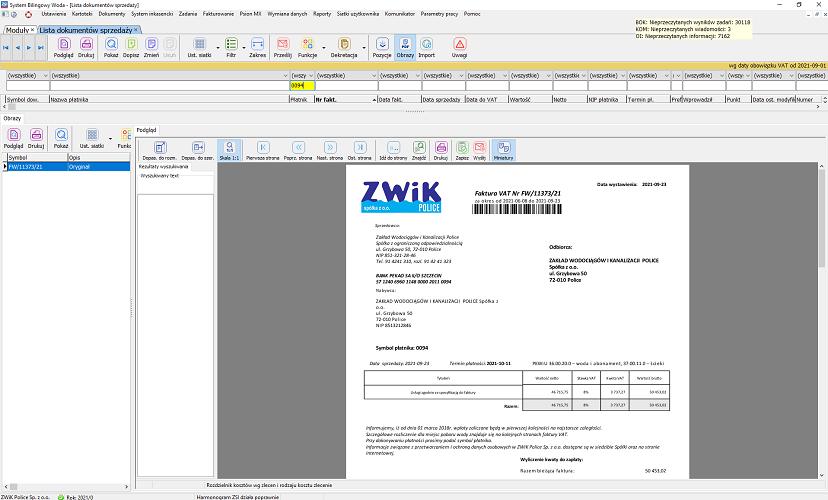
Task: Click Idź do strony icon
Action: [x=393, y=148]
